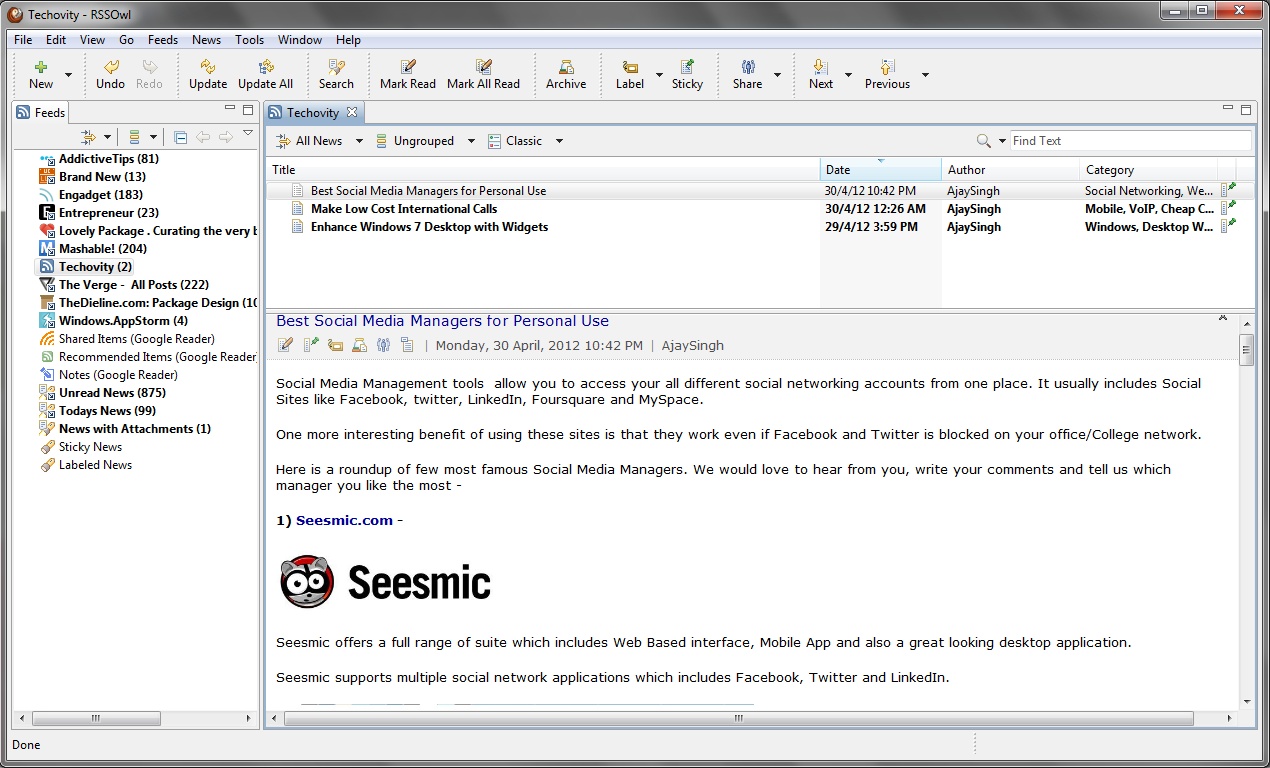Sort by the Title column header

tap(543, 169)
